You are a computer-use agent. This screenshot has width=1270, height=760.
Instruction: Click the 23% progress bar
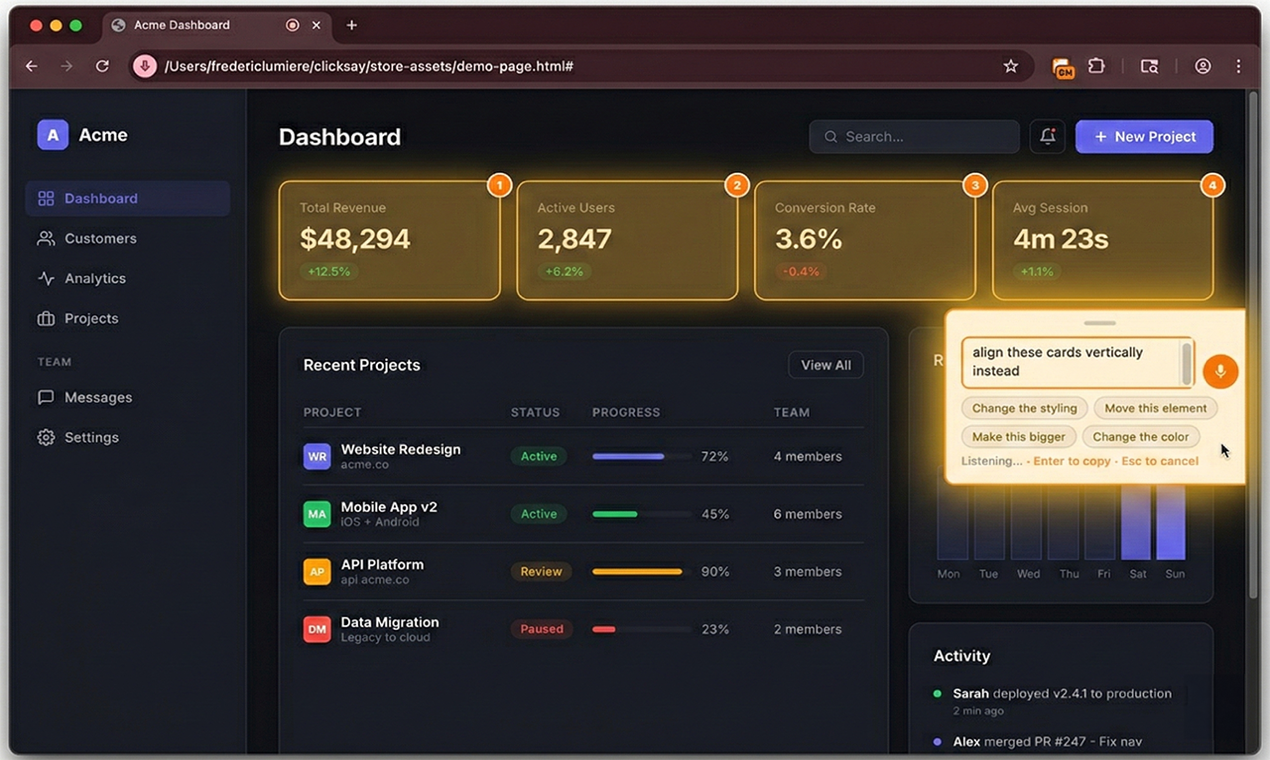(641, 629)
